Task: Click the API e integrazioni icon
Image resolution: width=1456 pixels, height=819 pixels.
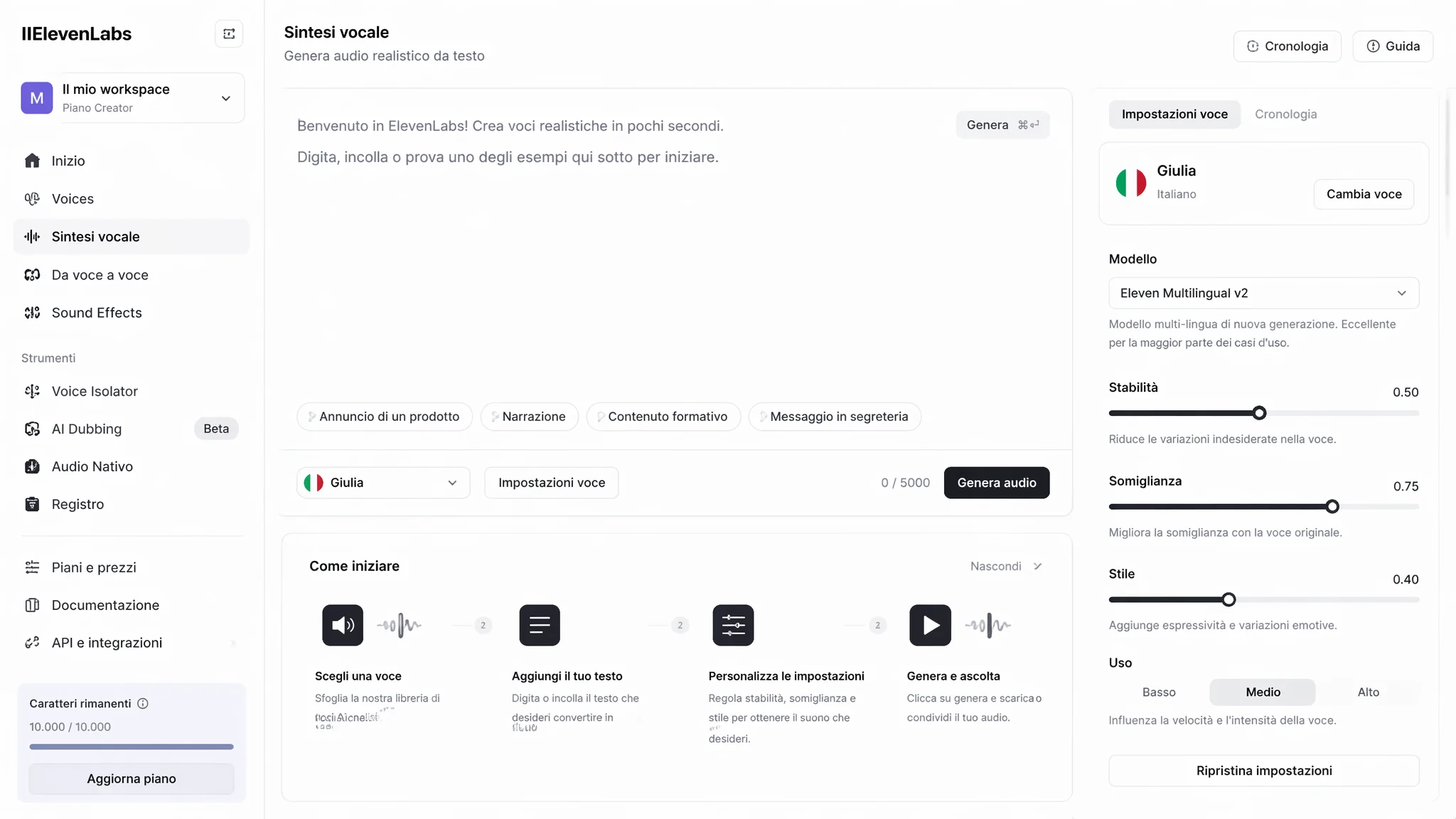Action: [32, 643]
